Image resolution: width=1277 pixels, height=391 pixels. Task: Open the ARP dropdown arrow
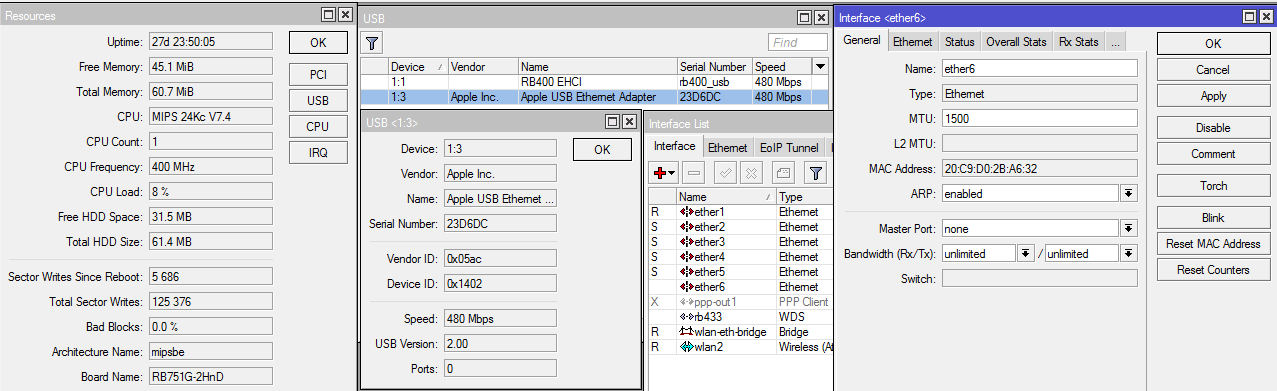[1129, 193]
